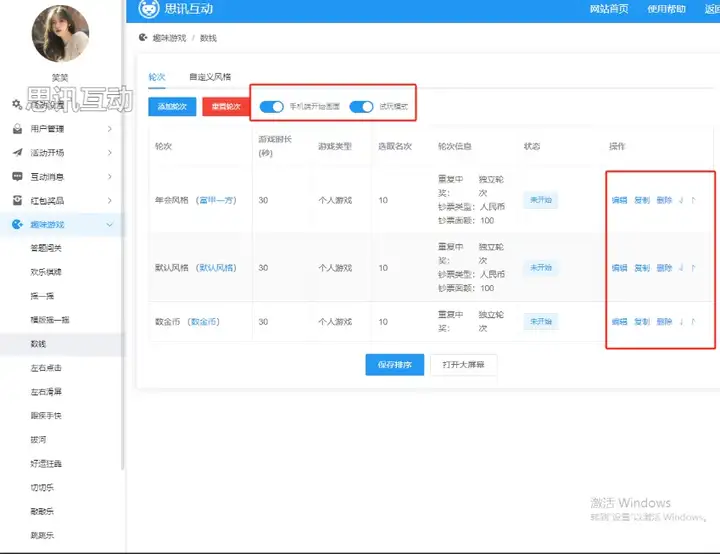Expand 活动开场 menu chevron
Screen dimensions: 720x554
tap(110, 153)
